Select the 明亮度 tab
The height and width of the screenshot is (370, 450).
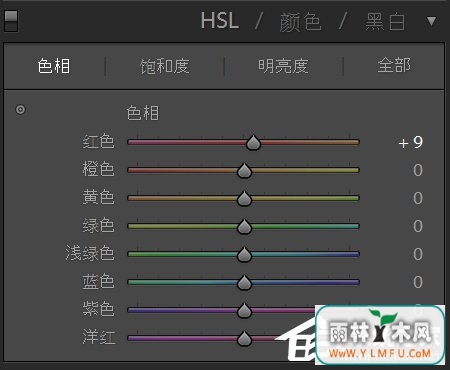(x=283, y=66)
